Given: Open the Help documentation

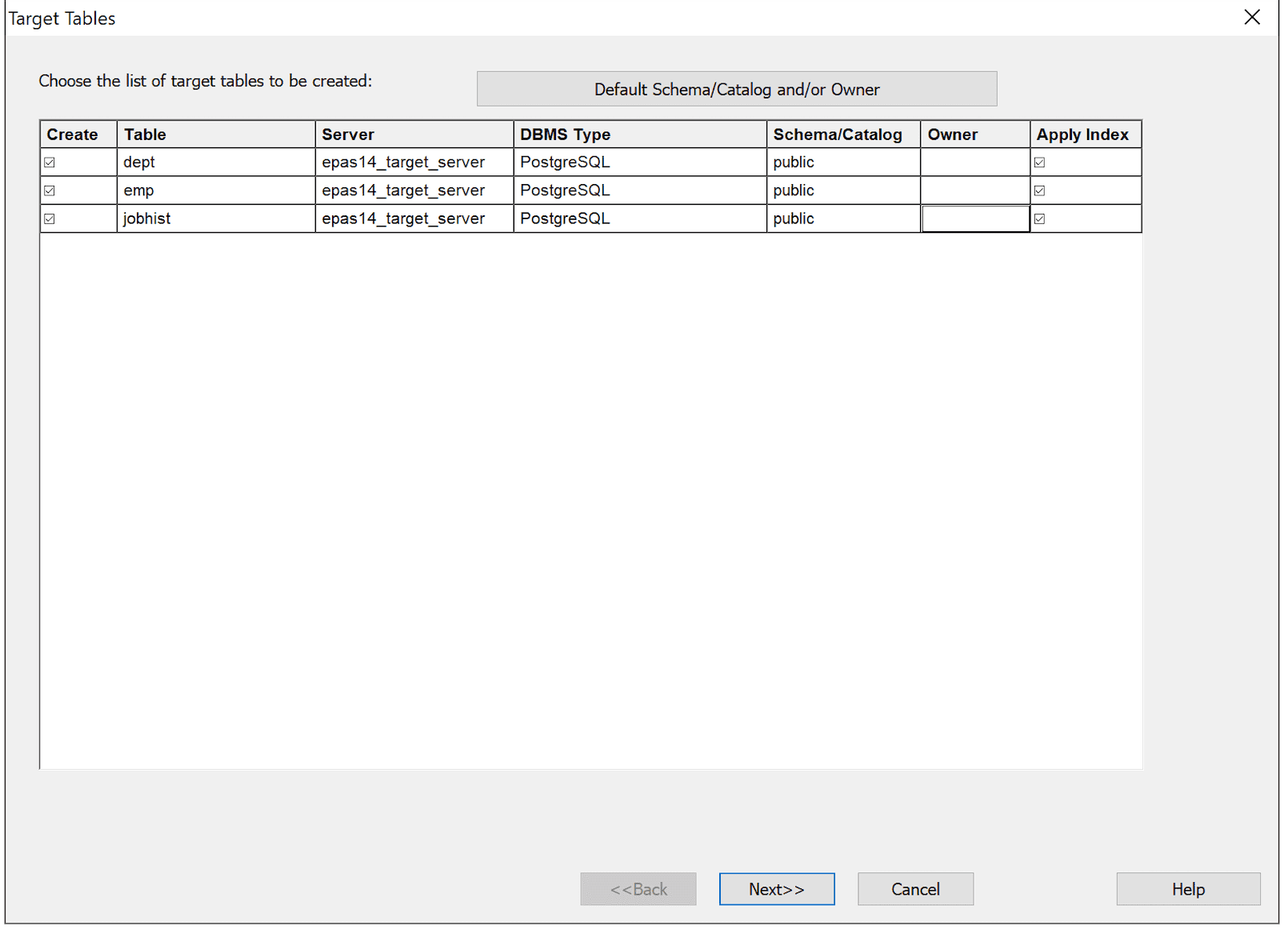Looking at the screenshot, I should pyautogui.click(x=1187, y=889).
